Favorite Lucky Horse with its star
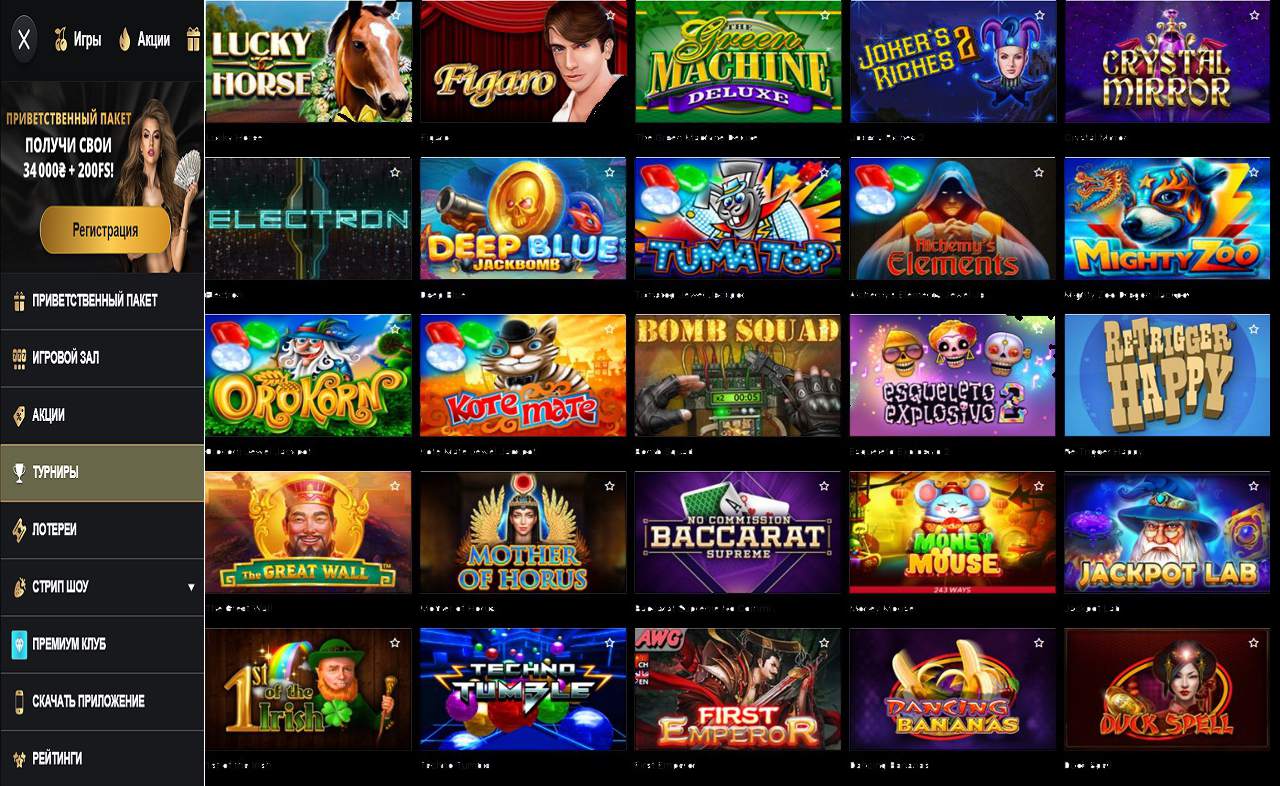The height and width of the screenshot is (786, 1280). click(x=396, y=16)
